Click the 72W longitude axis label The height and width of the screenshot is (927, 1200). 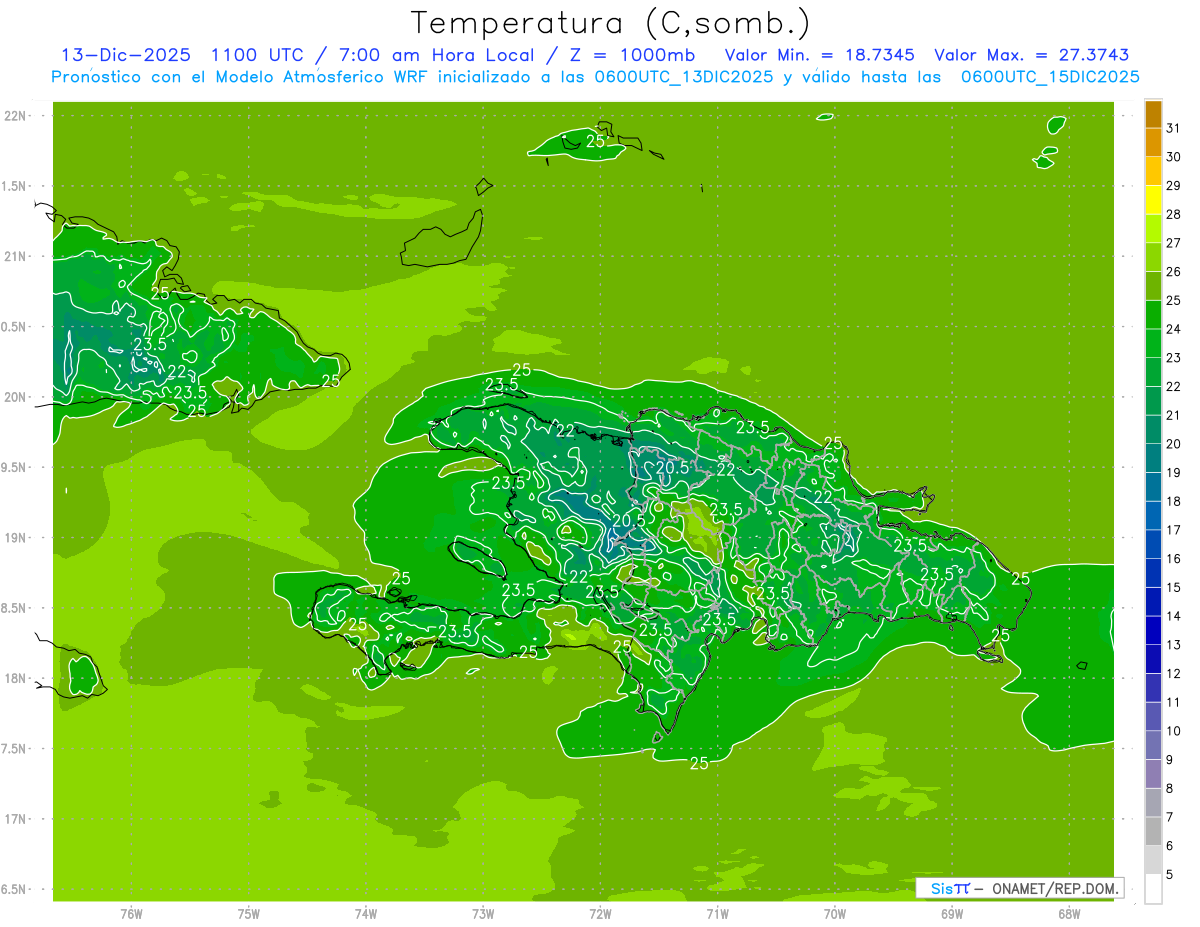tap(600, 914)
